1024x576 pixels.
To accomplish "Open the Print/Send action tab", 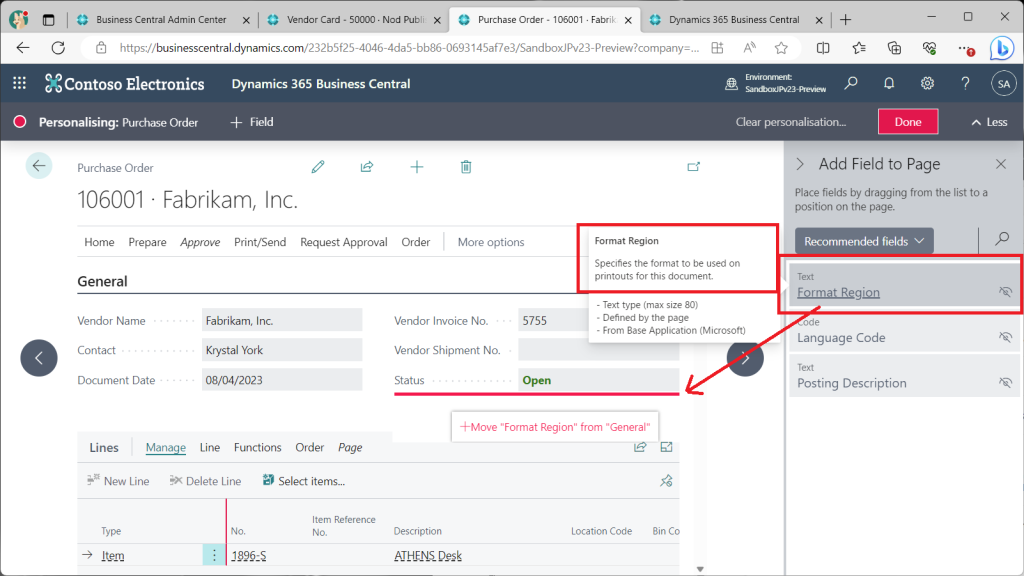I will 260,242.
